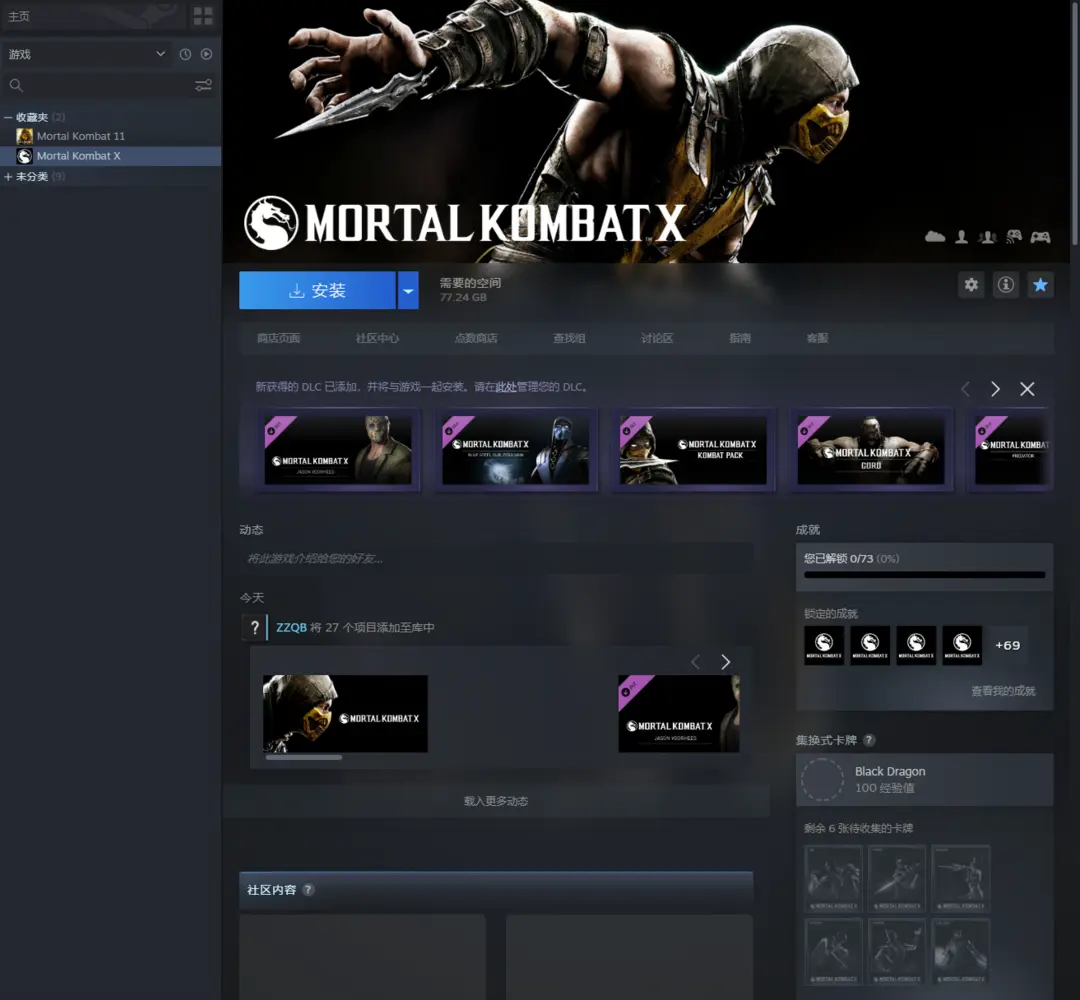Screen dimensions: 1080x1000
Task: Open the 游戏 filter dropdown
Action: [x=86, y=54]
